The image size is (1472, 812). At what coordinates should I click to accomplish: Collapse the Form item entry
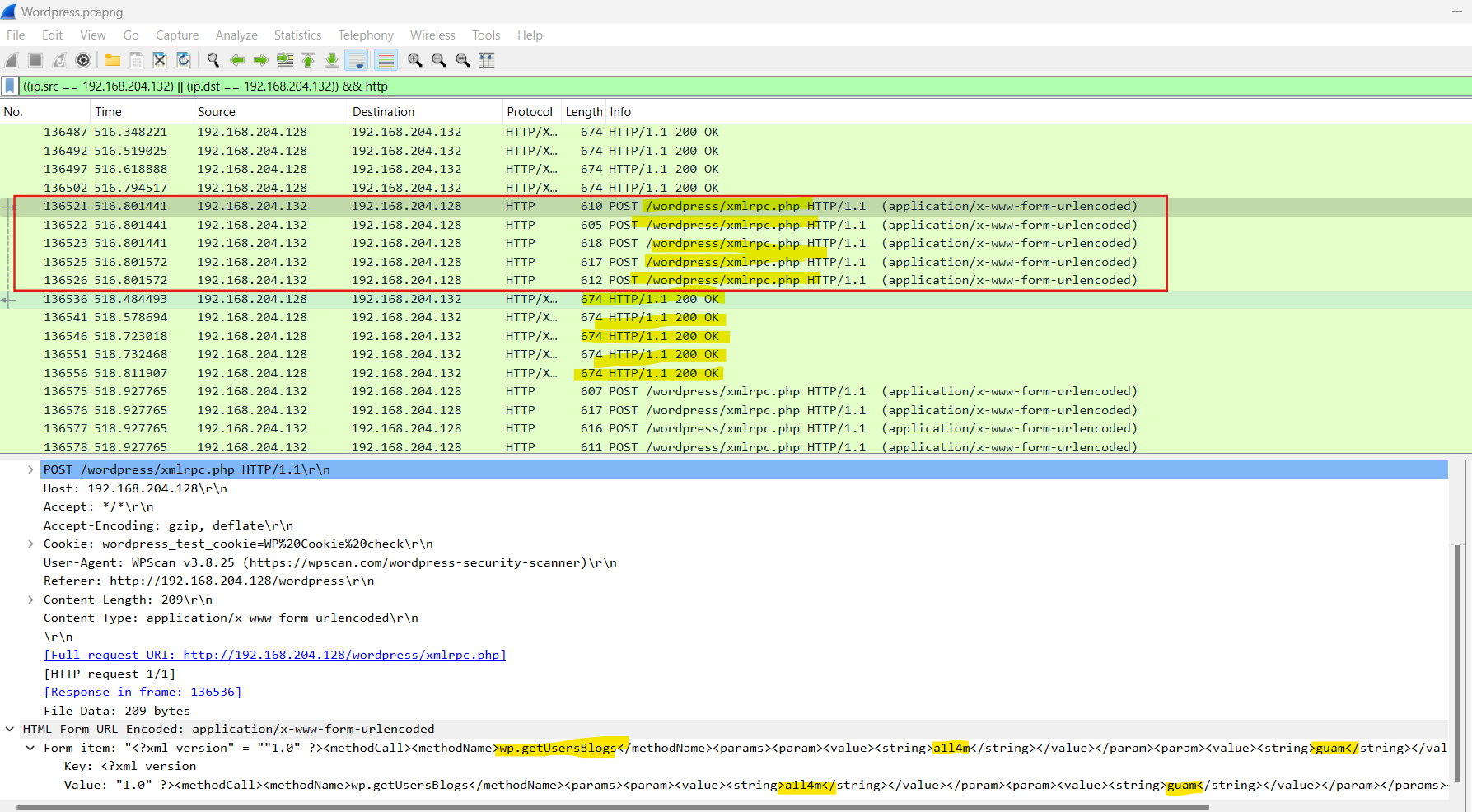[x=30, y=748]
